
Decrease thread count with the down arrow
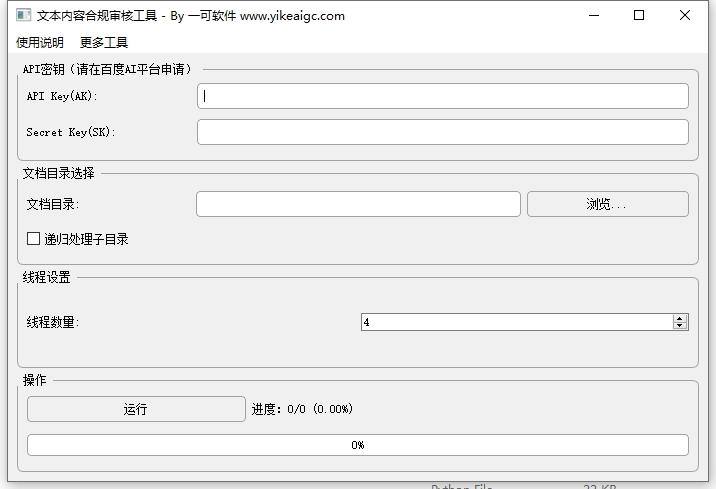(x=681, y=326)
